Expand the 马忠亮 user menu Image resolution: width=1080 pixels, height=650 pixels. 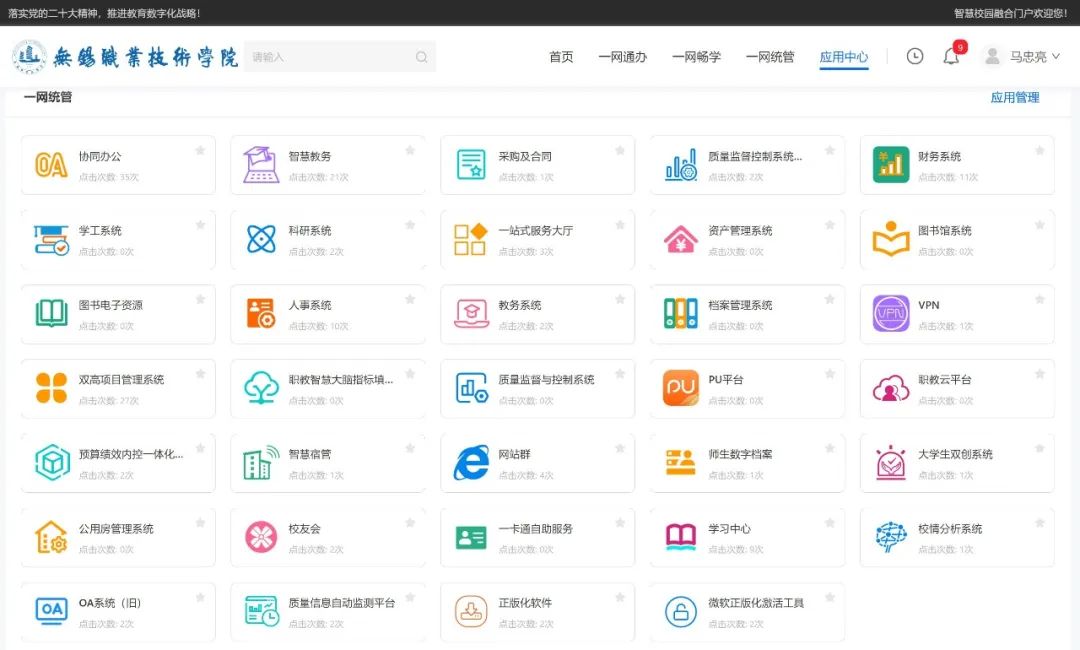tap(1024, 57)
